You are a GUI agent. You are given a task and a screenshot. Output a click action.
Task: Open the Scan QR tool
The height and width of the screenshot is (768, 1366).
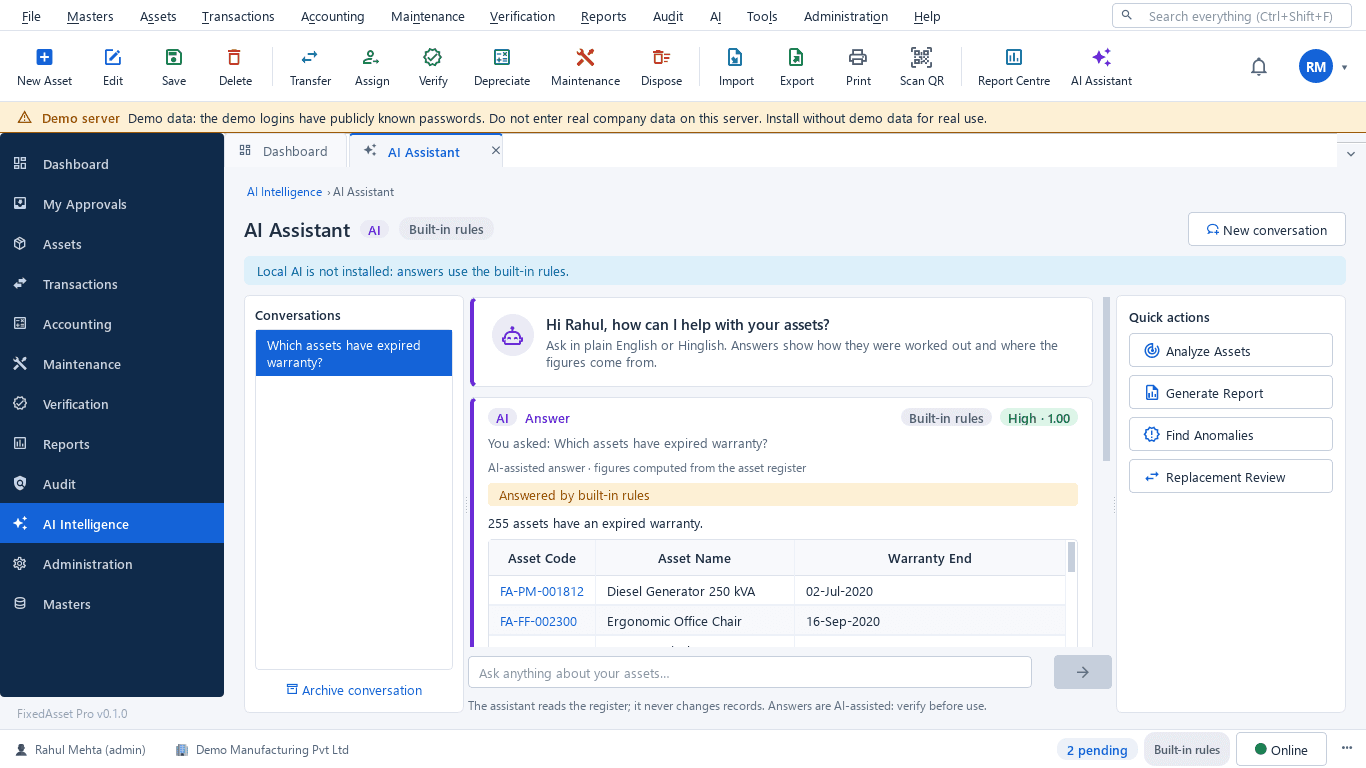[x=921, y=68]
